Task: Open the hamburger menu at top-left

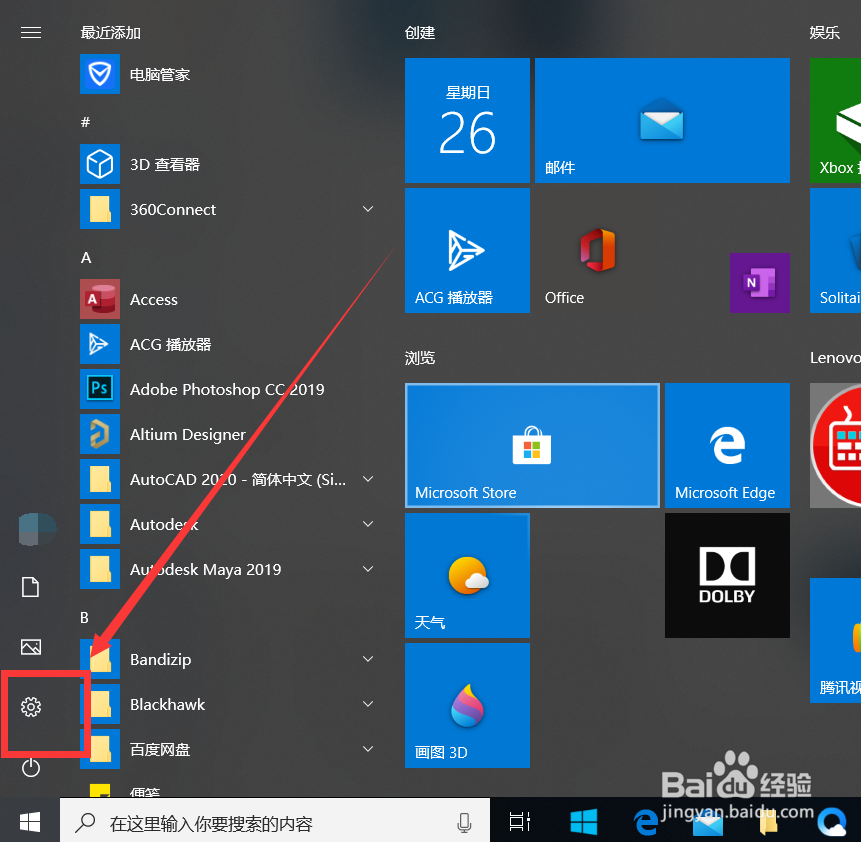Action: pos(31,33)
